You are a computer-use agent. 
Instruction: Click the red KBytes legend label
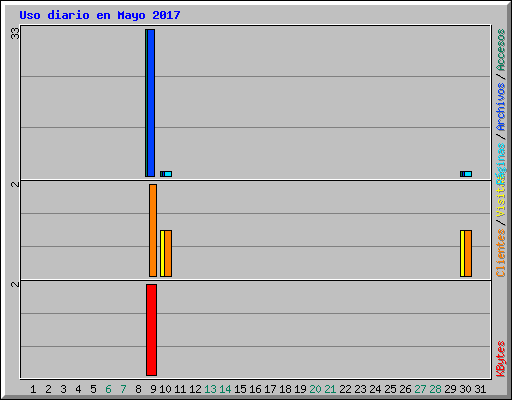click(x=501, y=359)
